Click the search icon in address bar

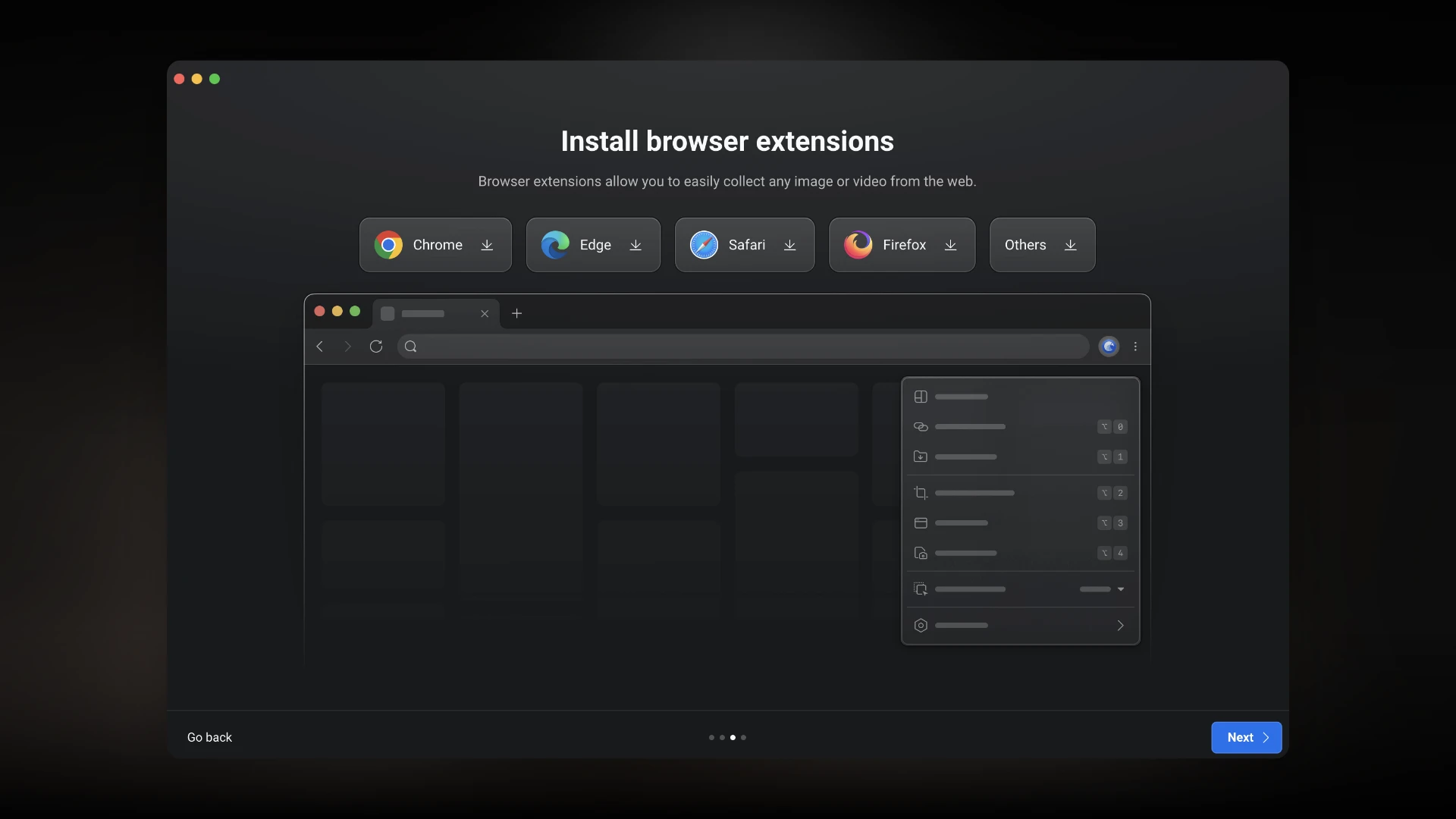click(x=411, y=347)
